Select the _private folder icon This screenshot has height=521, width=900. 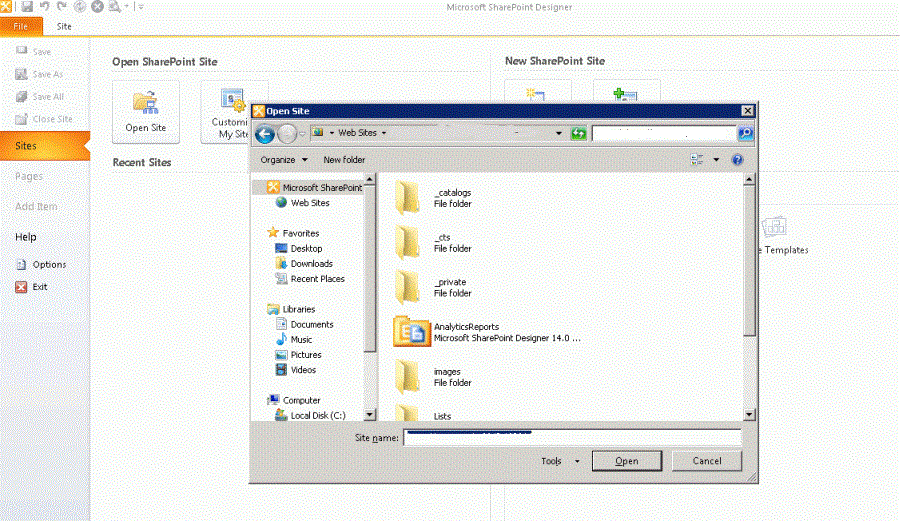click(x=408, y=287)
